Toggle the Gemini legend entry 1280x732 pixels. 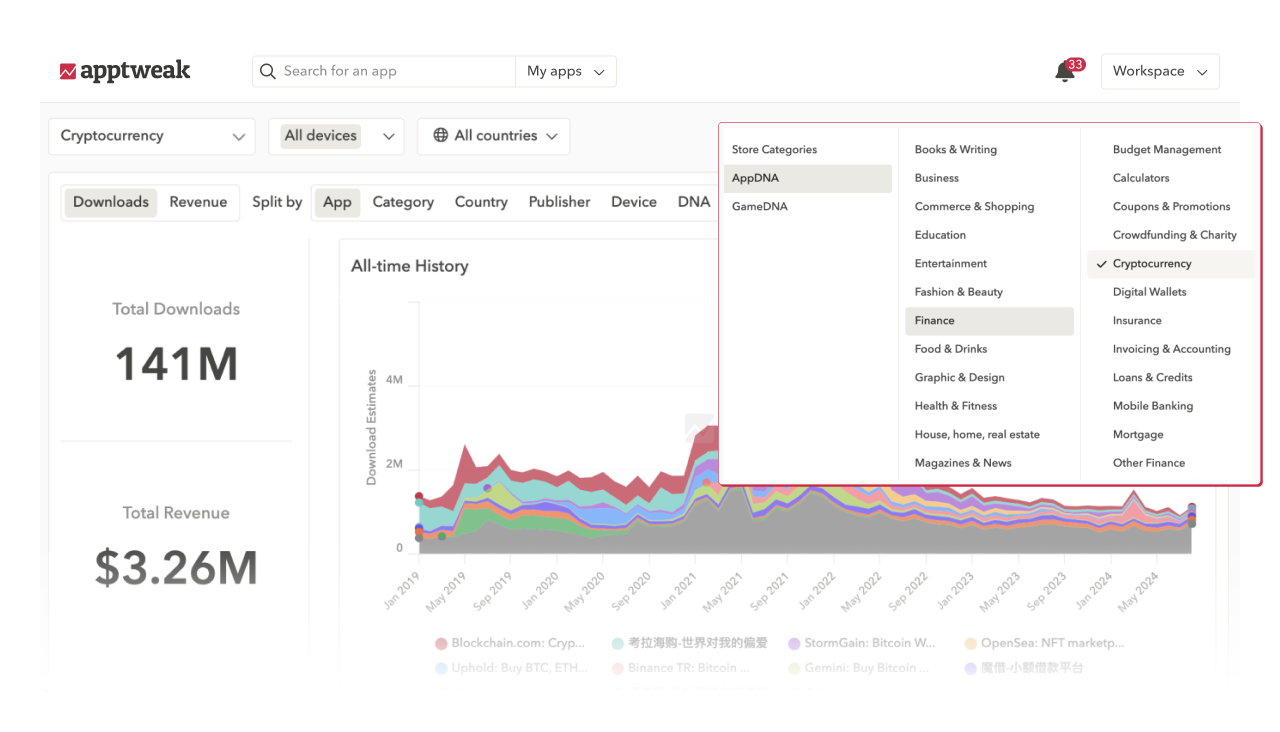[x=858, y=668]
